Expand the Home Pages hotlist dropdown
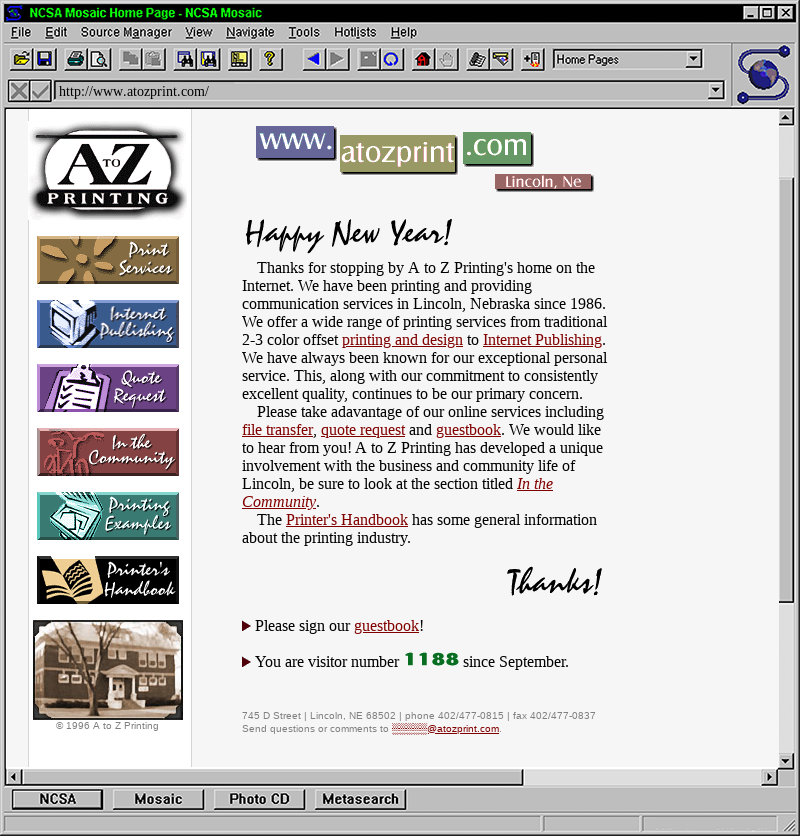The image size is (800, 836). [x=694, y=60]
